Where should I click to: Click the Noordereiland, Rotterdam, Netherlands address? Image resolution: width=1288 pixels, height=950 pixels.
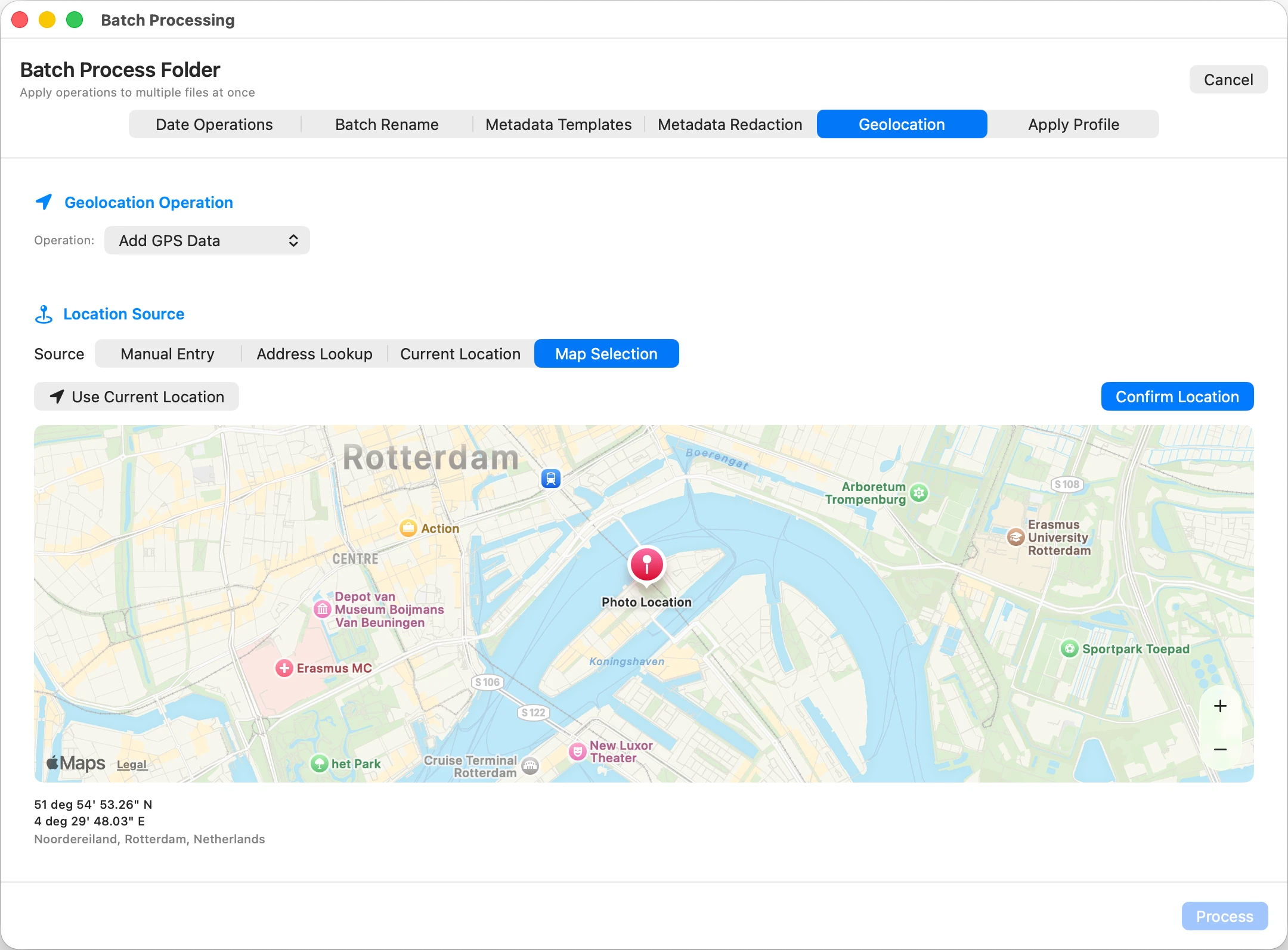click(150, 839)
